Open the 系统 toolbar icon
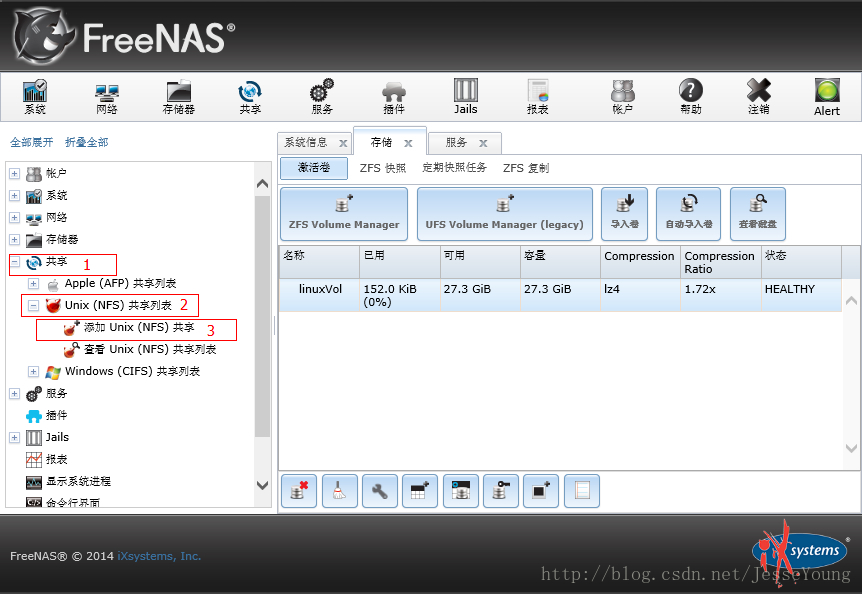Viewport: 862px width, 594px height. [35, 97]
